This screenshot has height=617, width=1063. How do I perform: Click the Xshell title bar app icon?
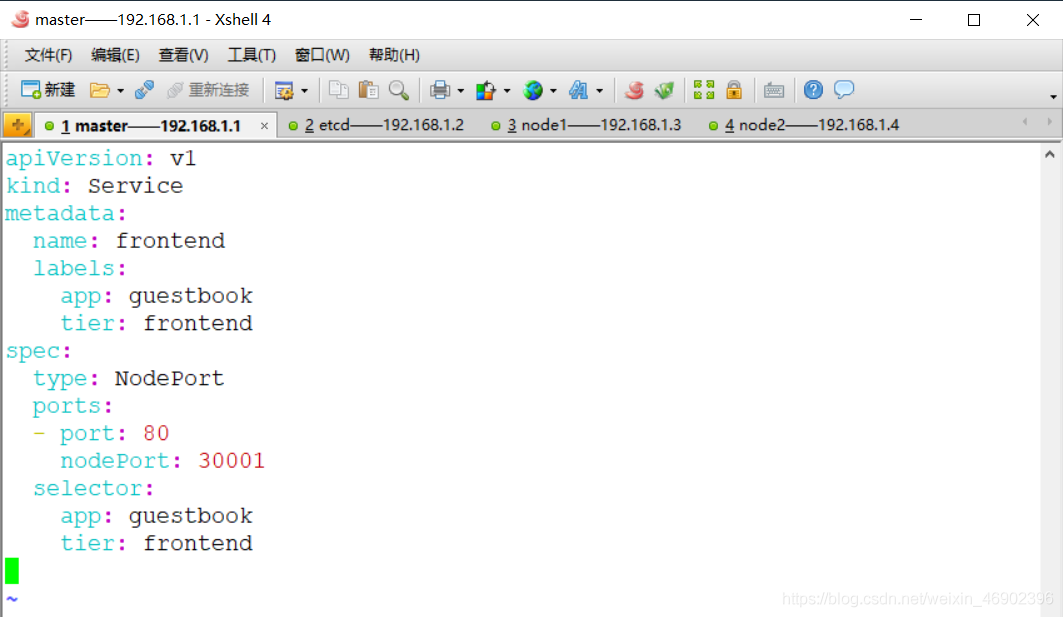(x=20, y=19)
